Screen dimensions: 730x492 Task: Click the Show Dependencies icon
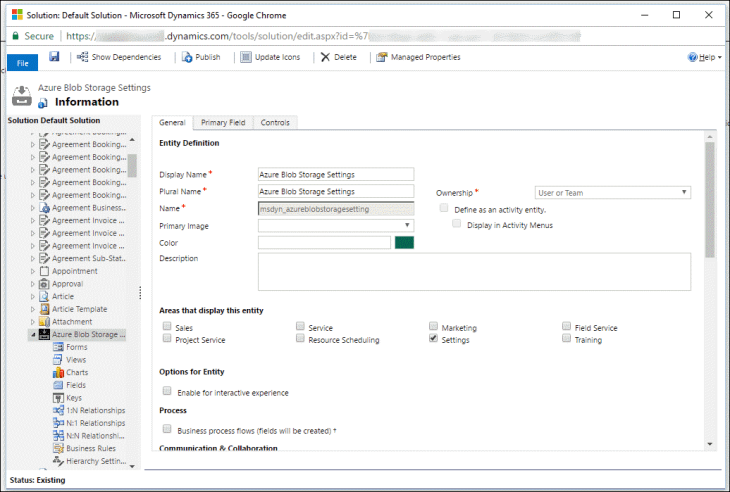coord(82,57)
